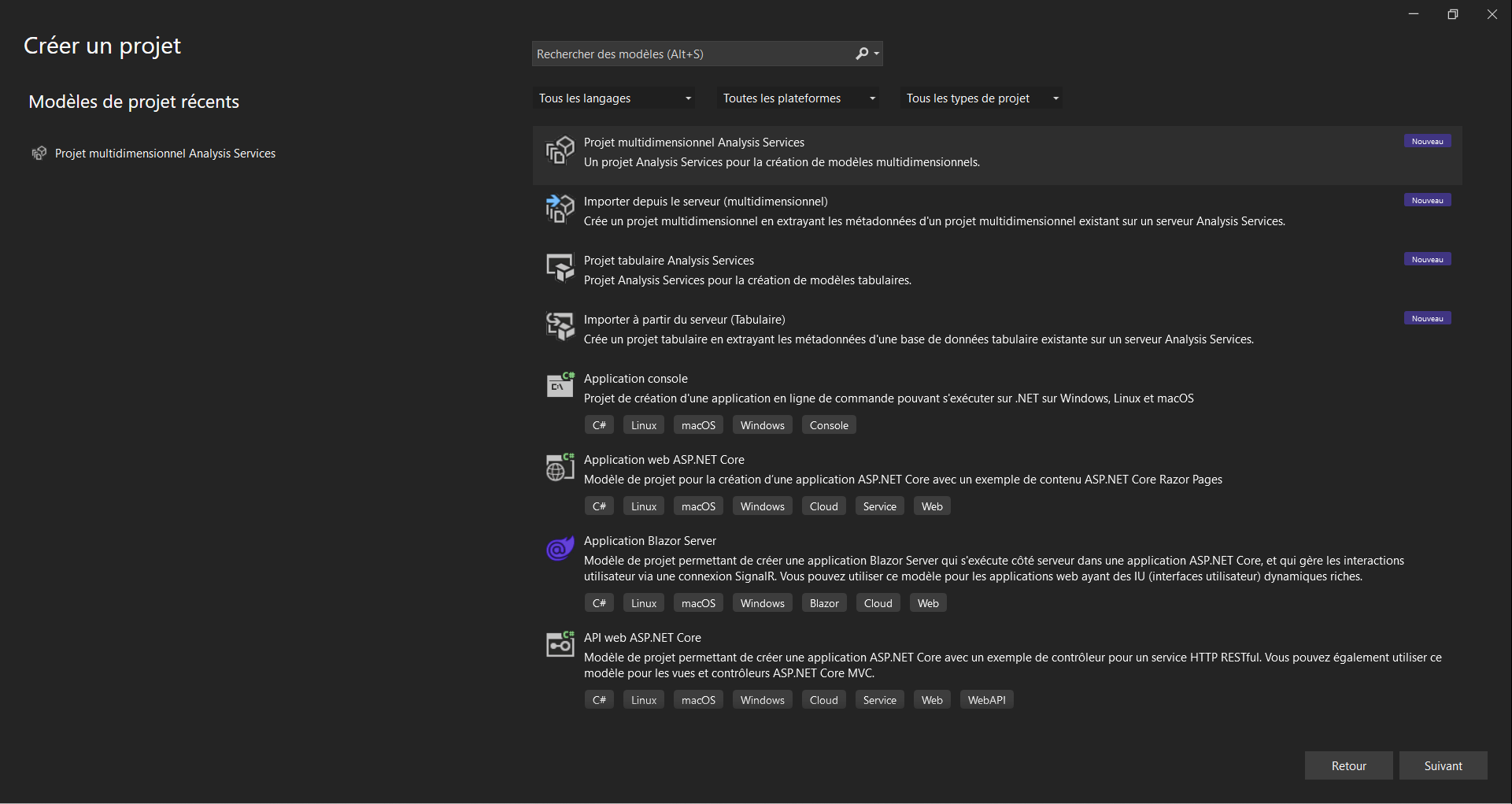Select API web ASP.NET Core template title
The width and height of the screenshot is (1512, 804).
point(642,638)
